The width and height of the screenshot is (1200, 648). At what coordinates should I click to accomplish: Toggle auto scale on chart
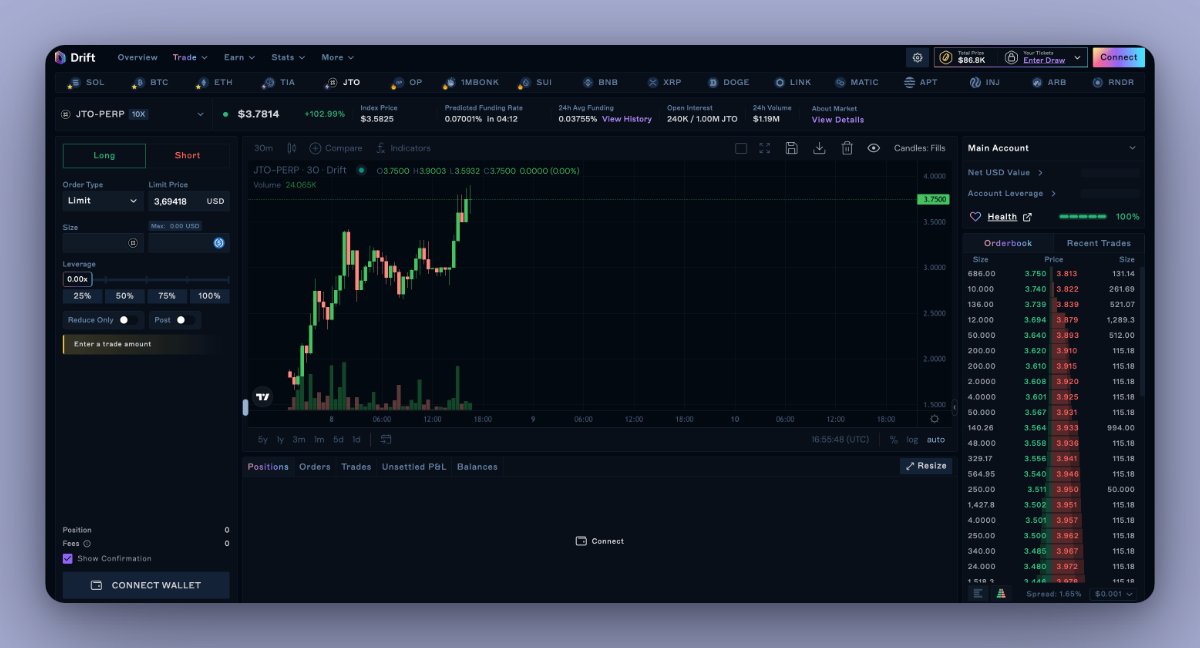(x=935, y=440)
